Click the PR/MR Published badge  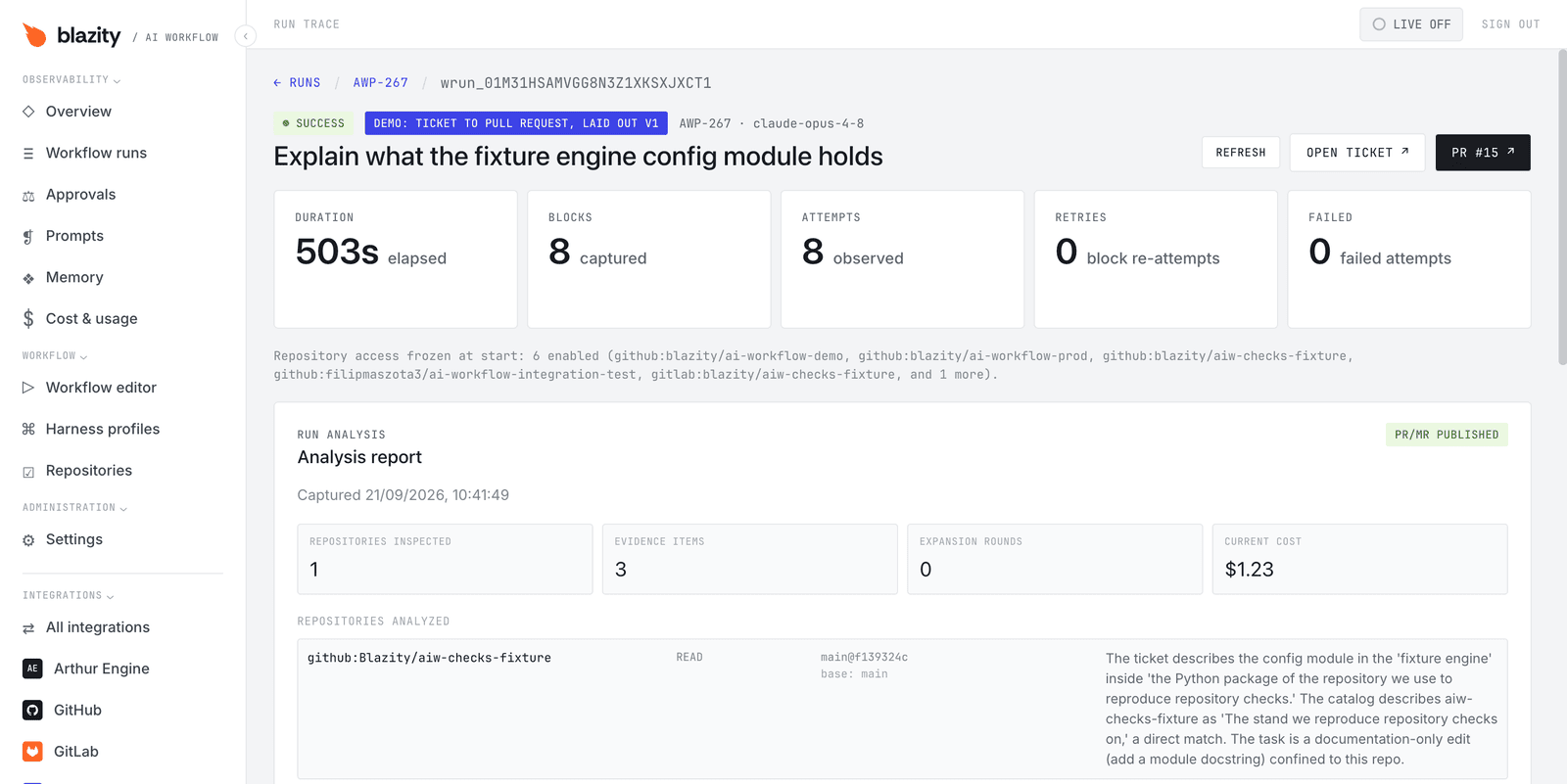coord(1447,435)
